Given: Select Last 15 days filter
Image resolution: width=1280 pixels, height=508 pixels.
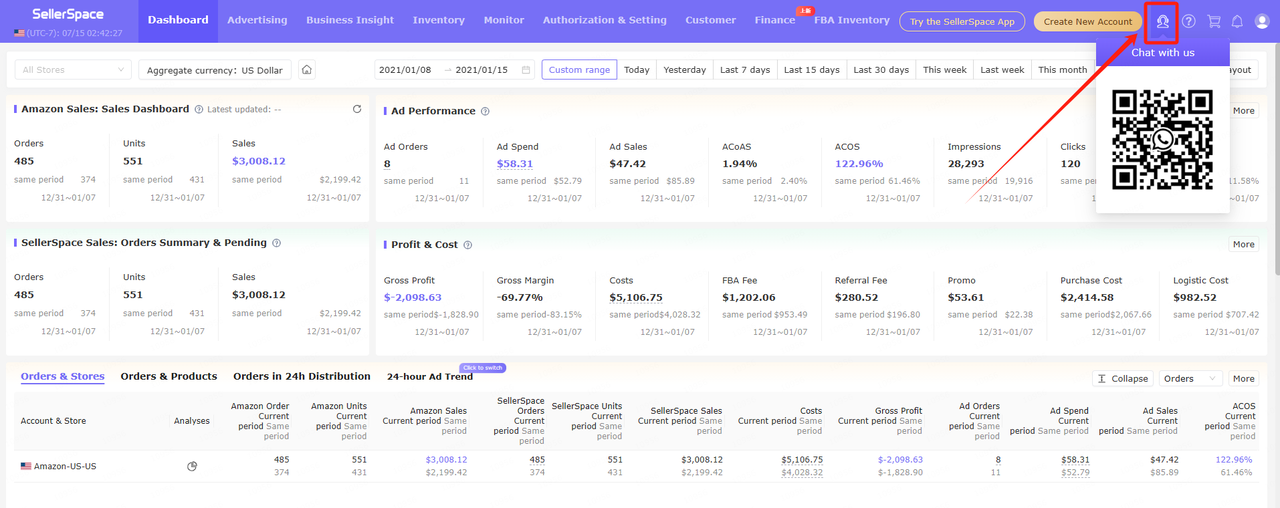Looking at the screenshot, I should [812, 70].
